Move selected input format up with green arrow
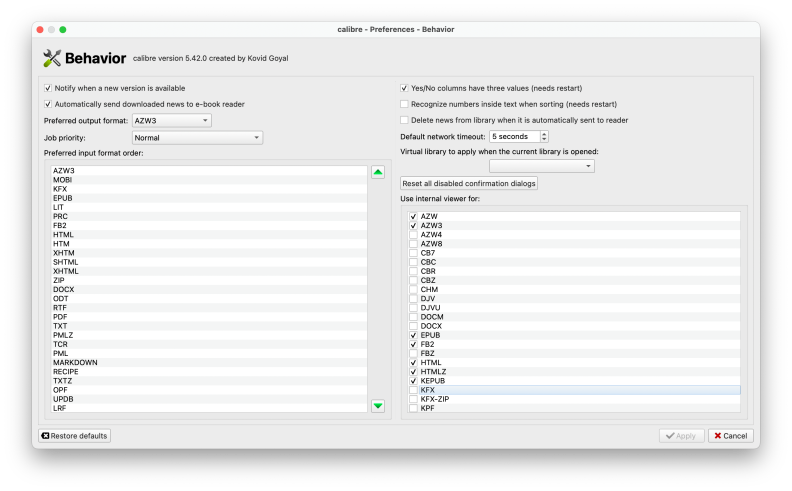 [378, 172]
